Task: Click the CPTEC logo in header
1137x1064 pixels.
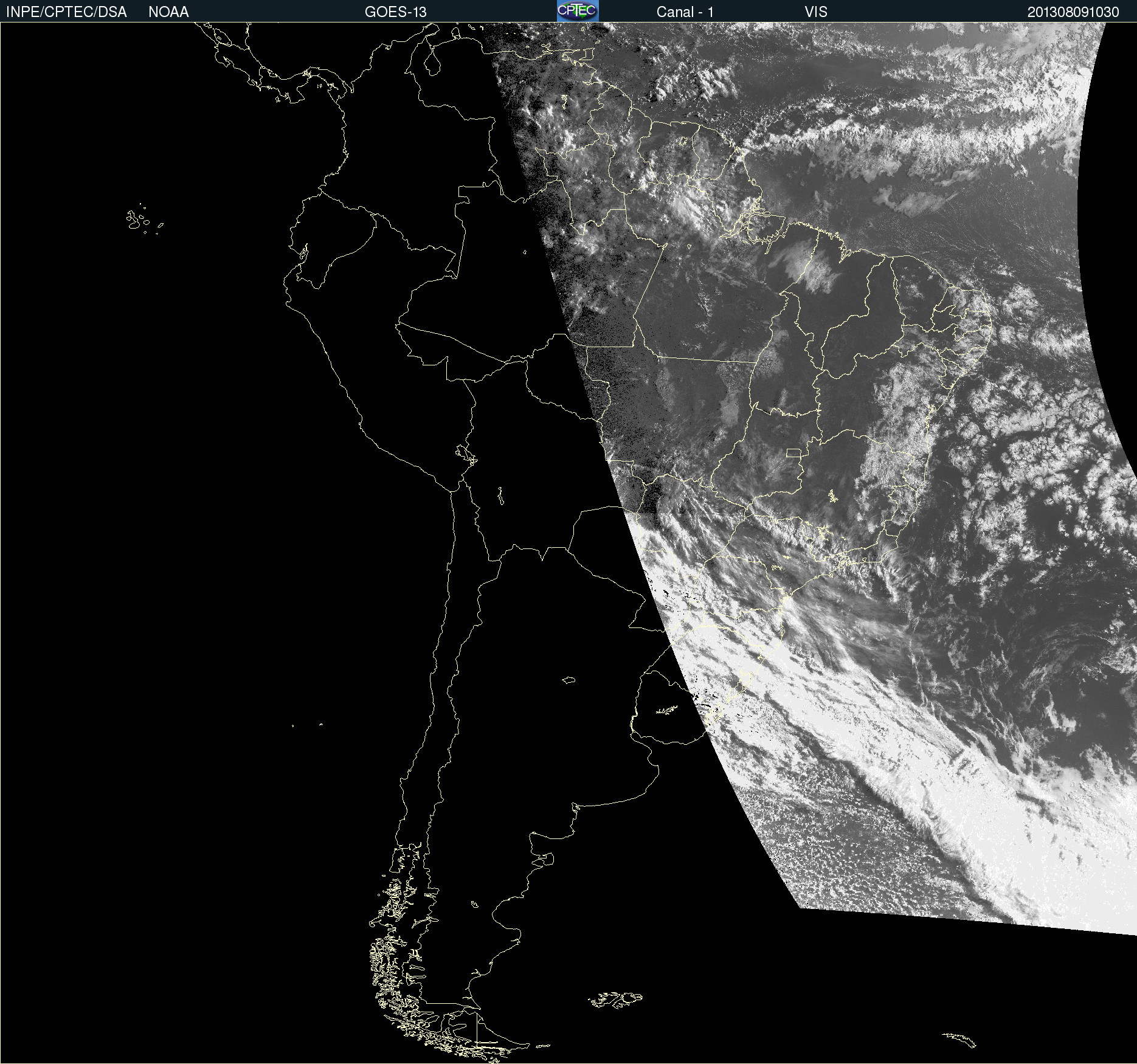Action: (x=578, y=11)
